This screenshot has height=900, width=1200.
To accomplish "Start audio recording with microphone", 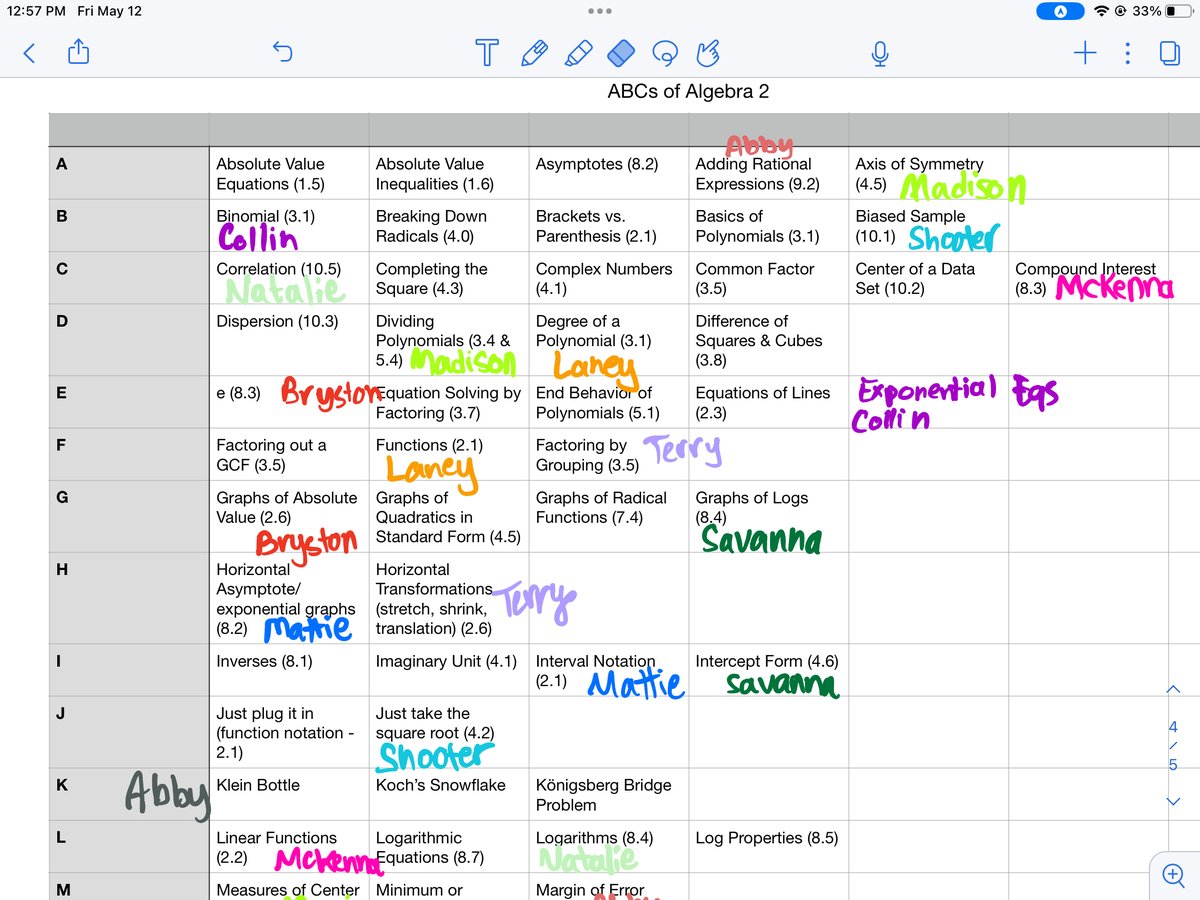I will [x=880, y=53].
